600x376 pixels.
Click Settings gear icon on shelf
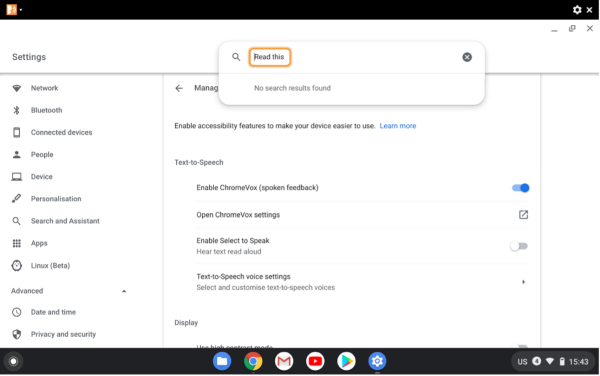coord(377,361)
